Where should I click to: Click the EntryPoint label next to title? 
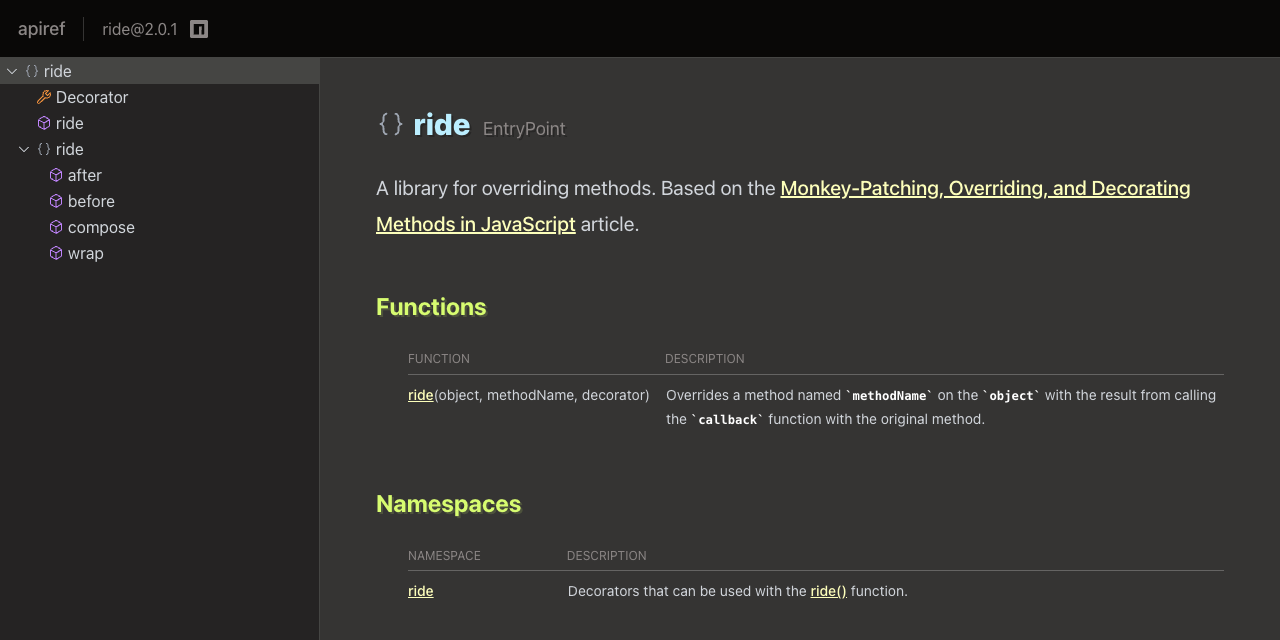click(x=524, y=129)
